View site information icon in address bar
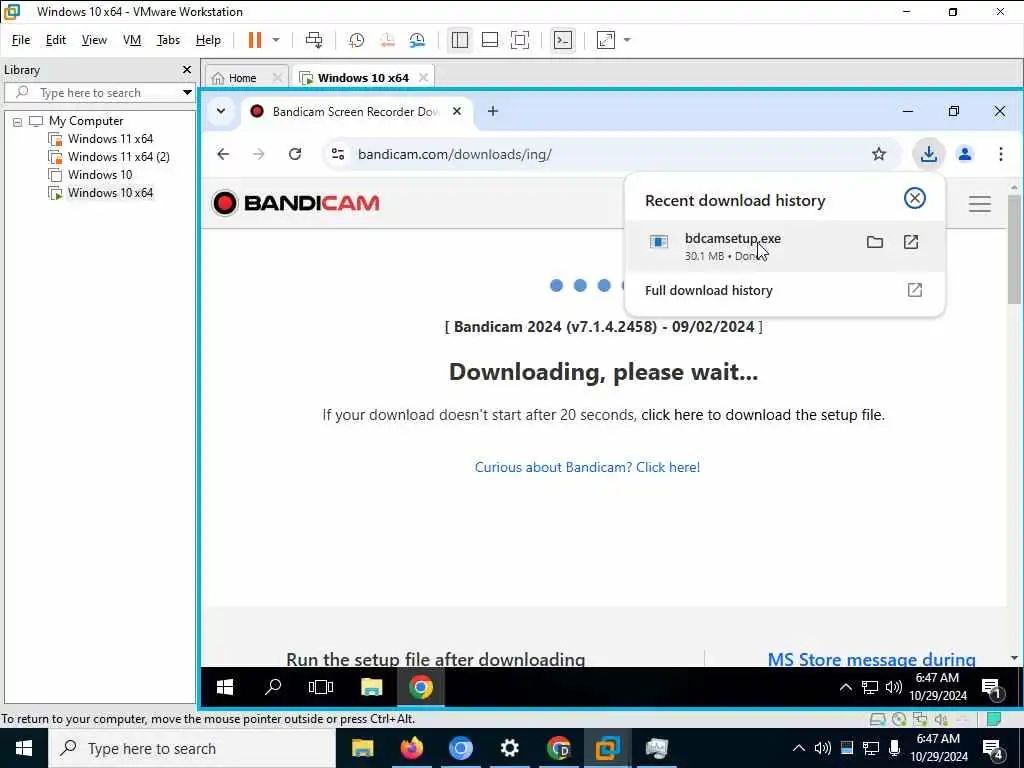Screen dimensions: 1024x768 tap(338, 154)
